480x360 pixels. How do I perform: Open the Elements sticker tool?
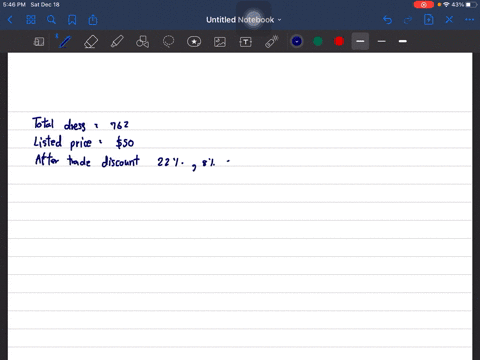[194, 42]
